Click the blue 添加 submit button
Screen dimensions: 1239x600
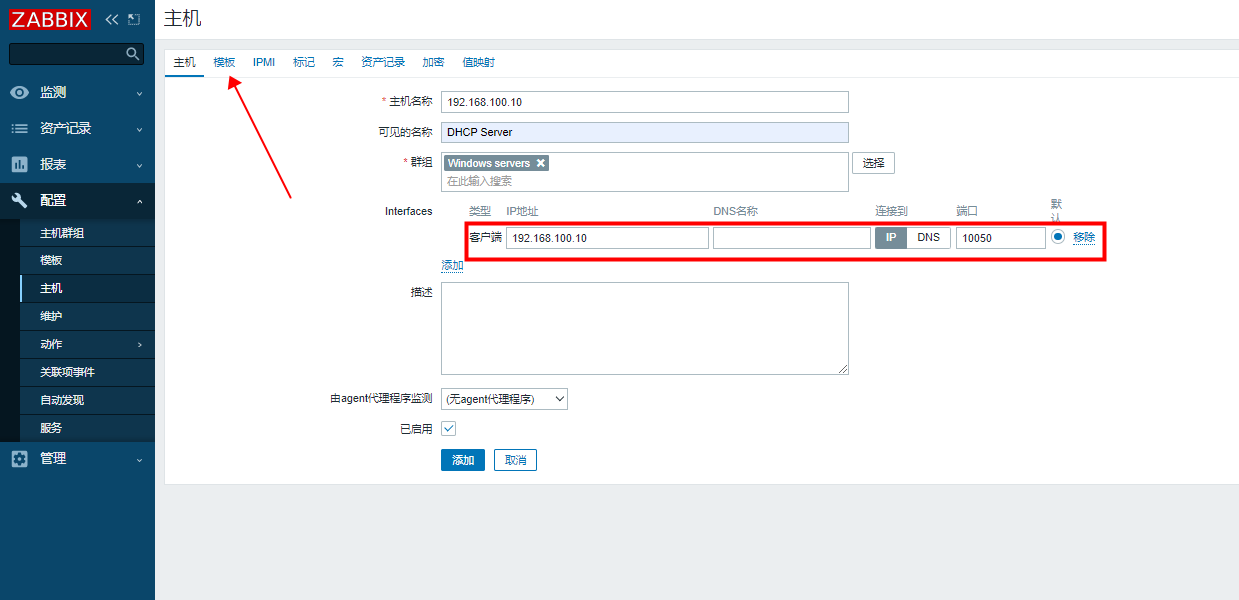coord(463,460)
